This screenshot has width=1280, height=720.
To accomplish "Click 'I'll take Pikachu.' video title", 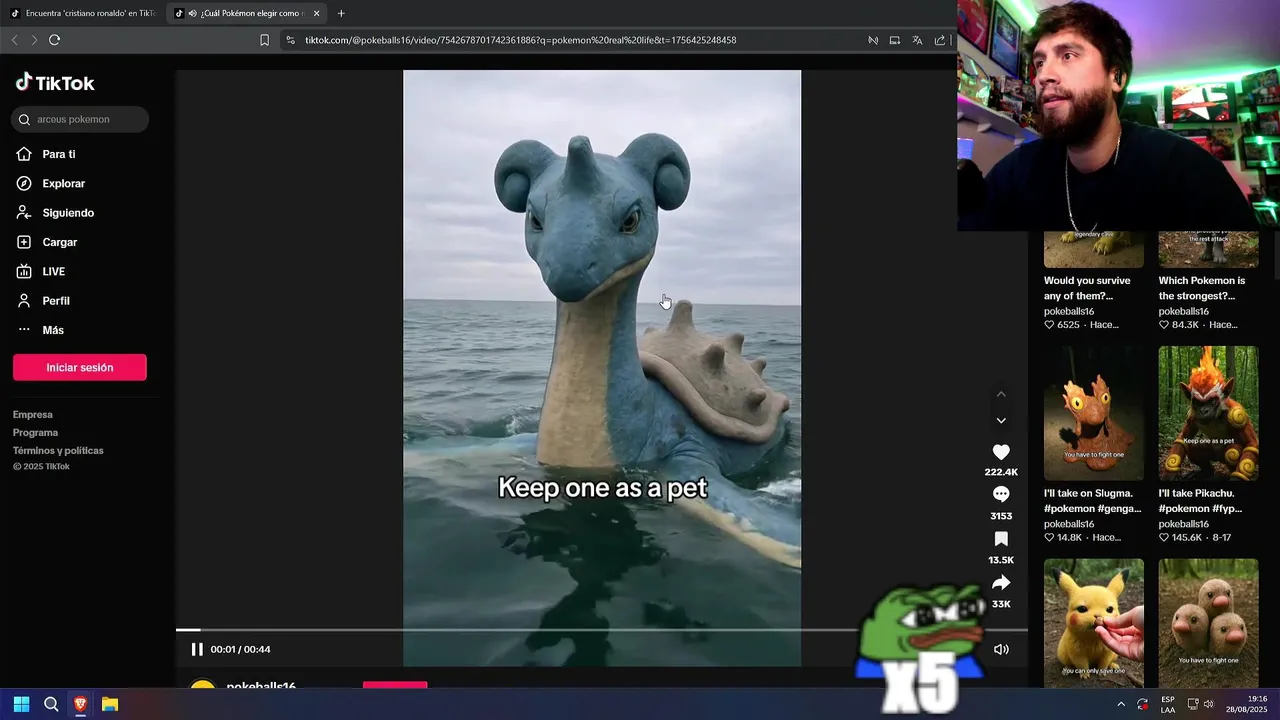I will click(x=1200, y=501).
